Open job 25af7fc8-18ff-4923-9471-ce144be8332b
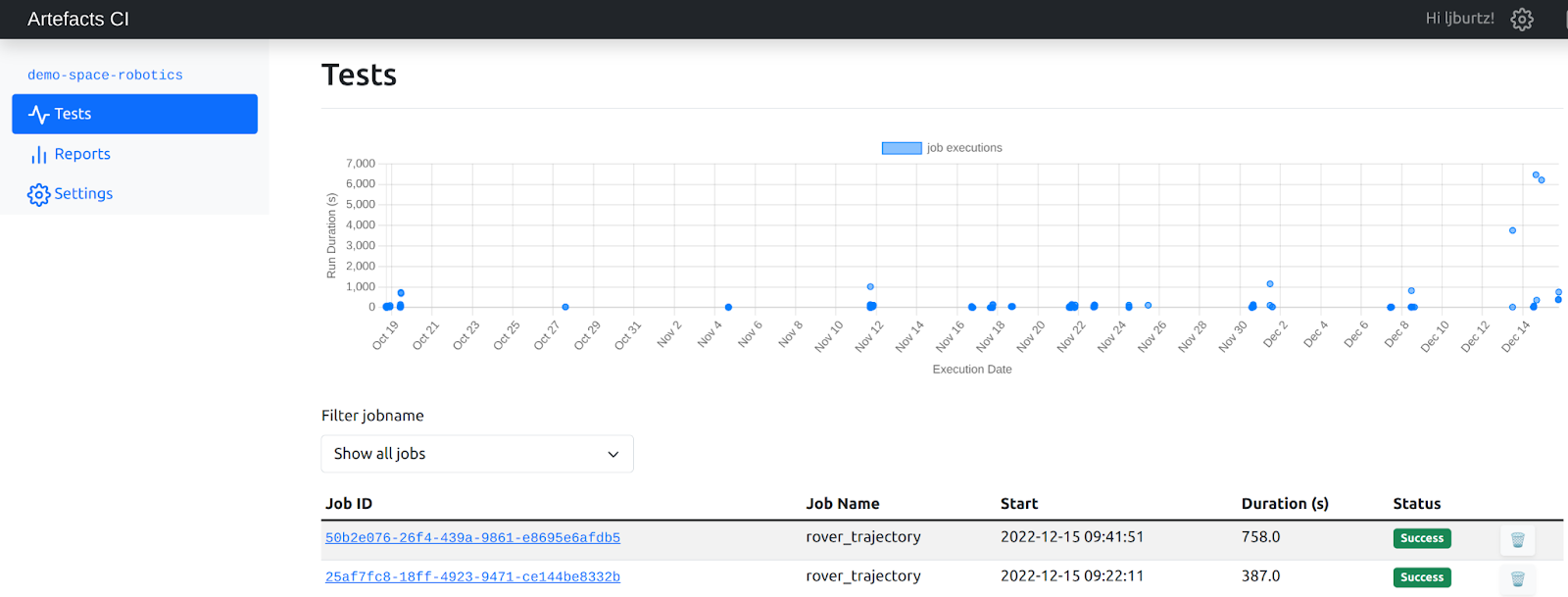The height and width of the screenshot is (597, 1568). [x=472, y=576]
